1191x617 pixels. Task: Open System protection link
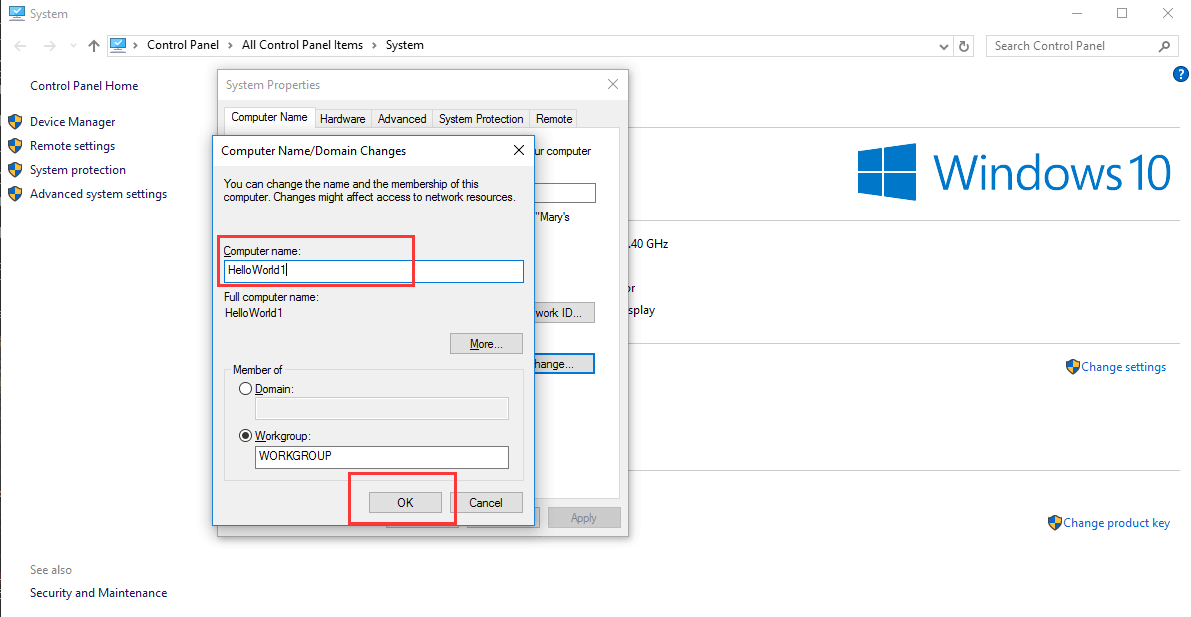[77, 170]
